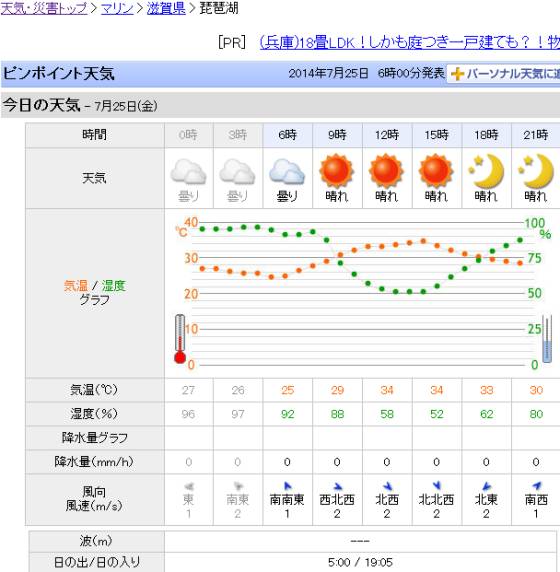This screenshot has width=560, height=572.
Task: Click the 北東 wind direction arrow at 18時
Action: [486, 486]
